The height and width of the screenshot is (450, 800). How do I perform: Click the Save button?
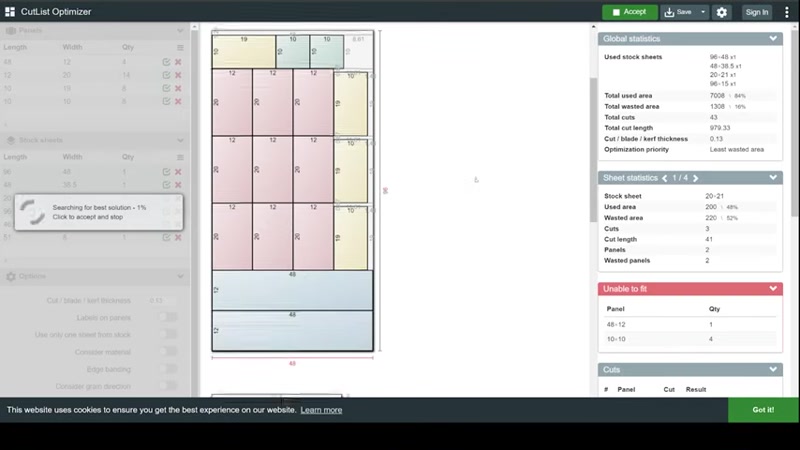(678, 12)
